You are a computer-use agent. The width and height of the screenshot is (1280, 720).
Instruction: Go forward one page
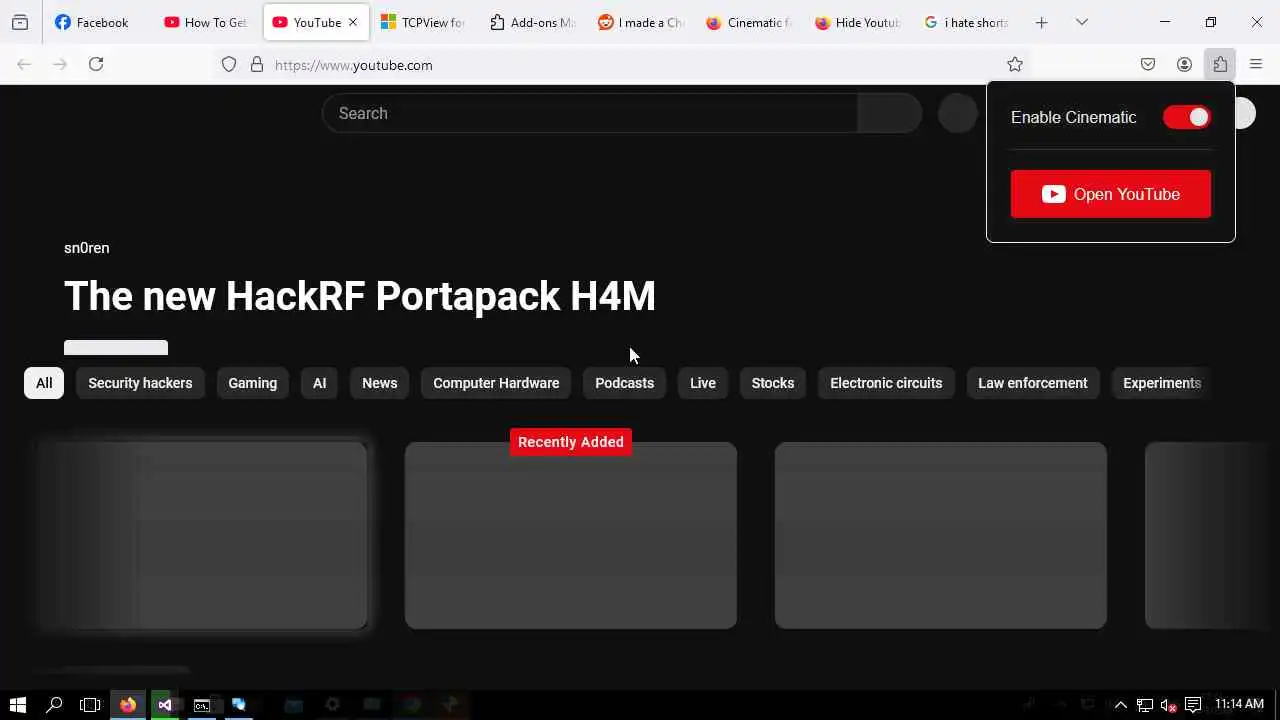[60, 64]
